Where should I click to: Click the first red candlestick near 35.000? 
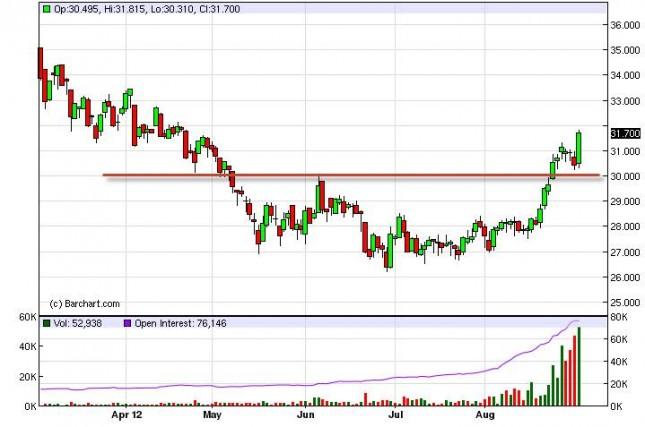[x=40, y=63]
